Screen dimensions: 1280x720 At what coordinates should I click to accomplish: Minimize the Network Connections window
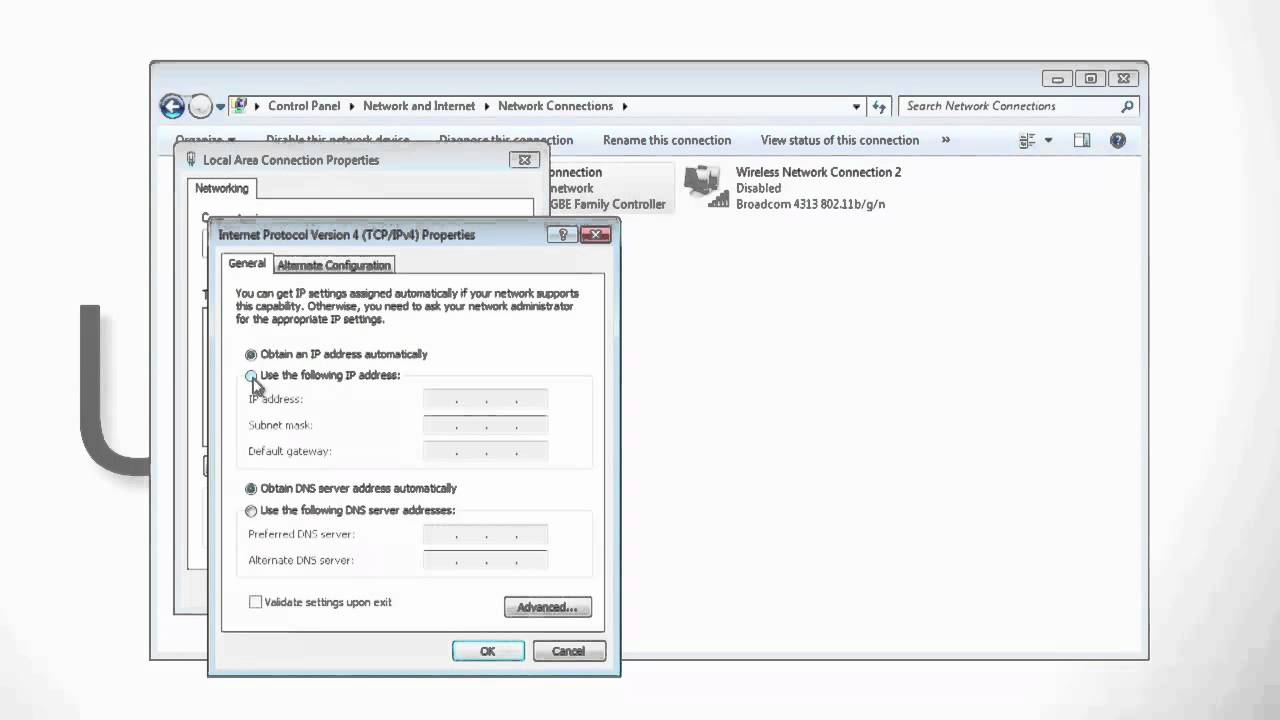1057,78
